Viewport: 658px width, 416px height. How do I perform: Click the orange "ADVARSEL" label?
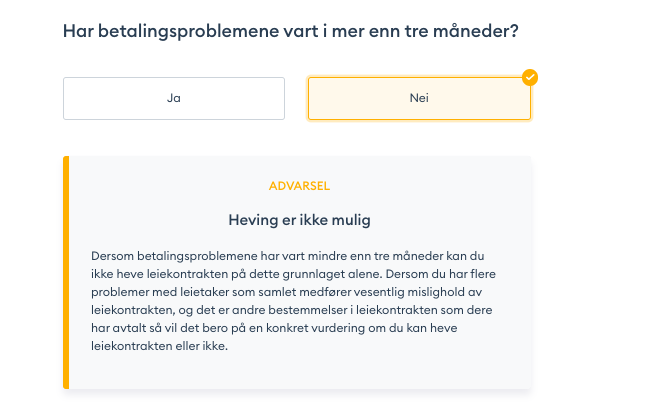click(x=300, y=186)
